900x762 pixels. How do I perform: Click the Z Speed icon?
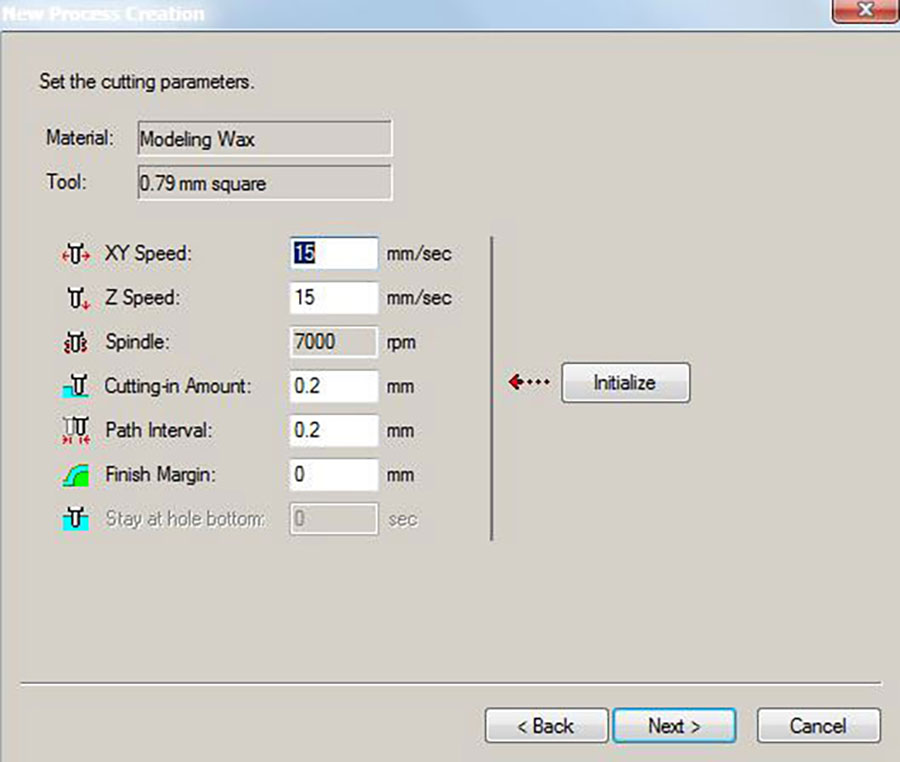coord(77,298)
